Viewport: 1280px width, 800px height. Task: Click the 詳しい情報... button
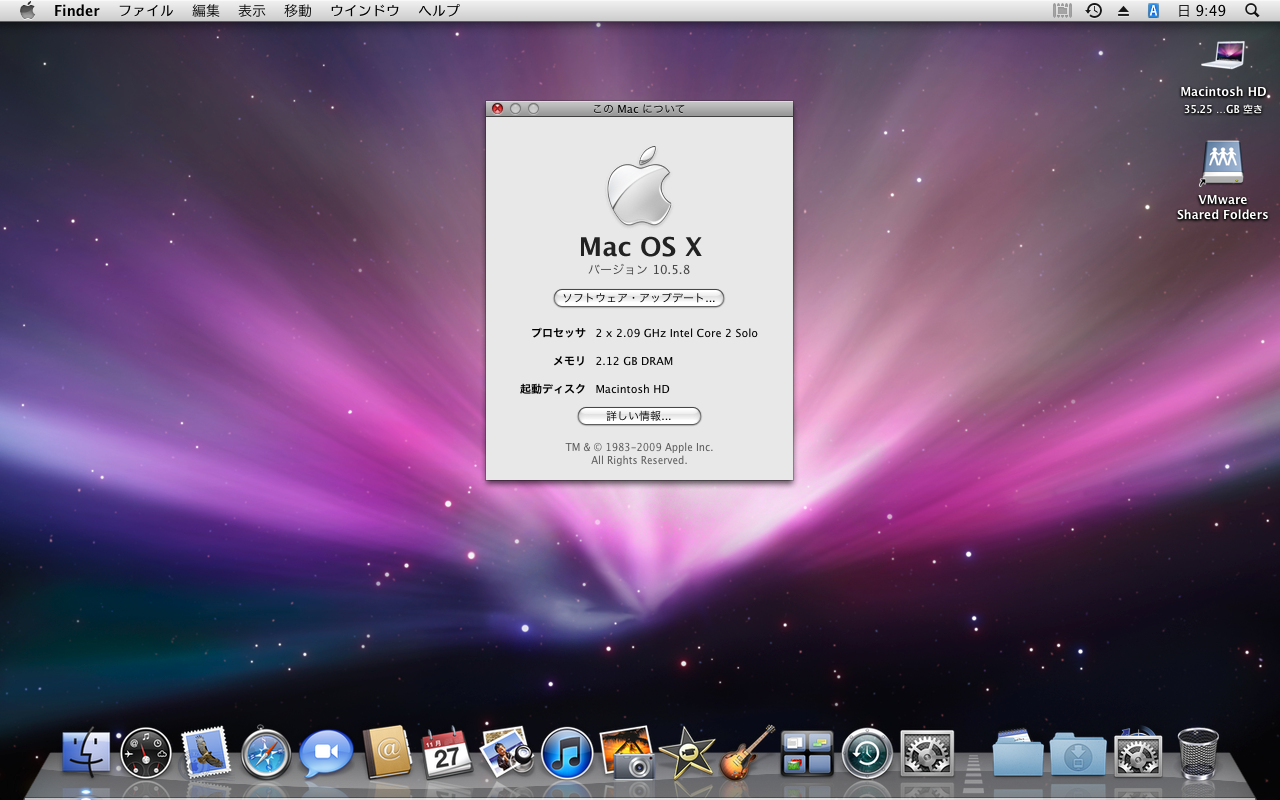pyautogui.click(x=639, y=416)
